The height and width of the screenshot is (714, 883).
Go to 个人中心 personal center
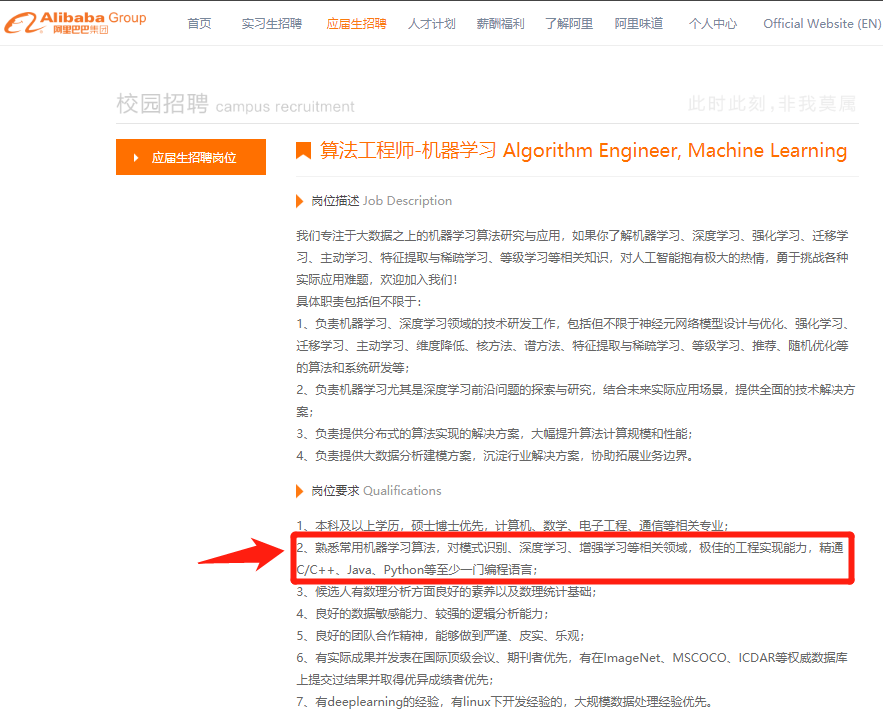pyautogui.click(x=712, y=24)
